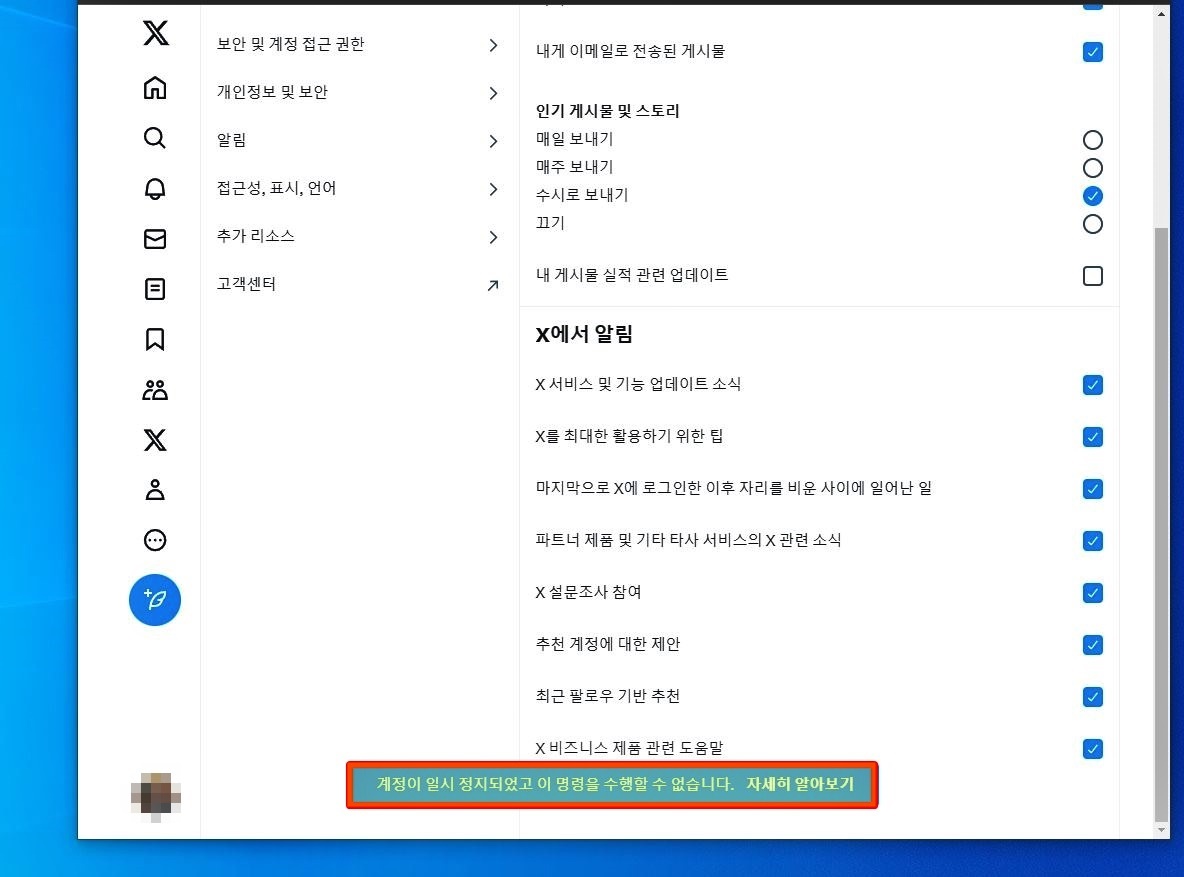Open Messages envelope icon
1184x877 pixels.
[x=155, y=239]
